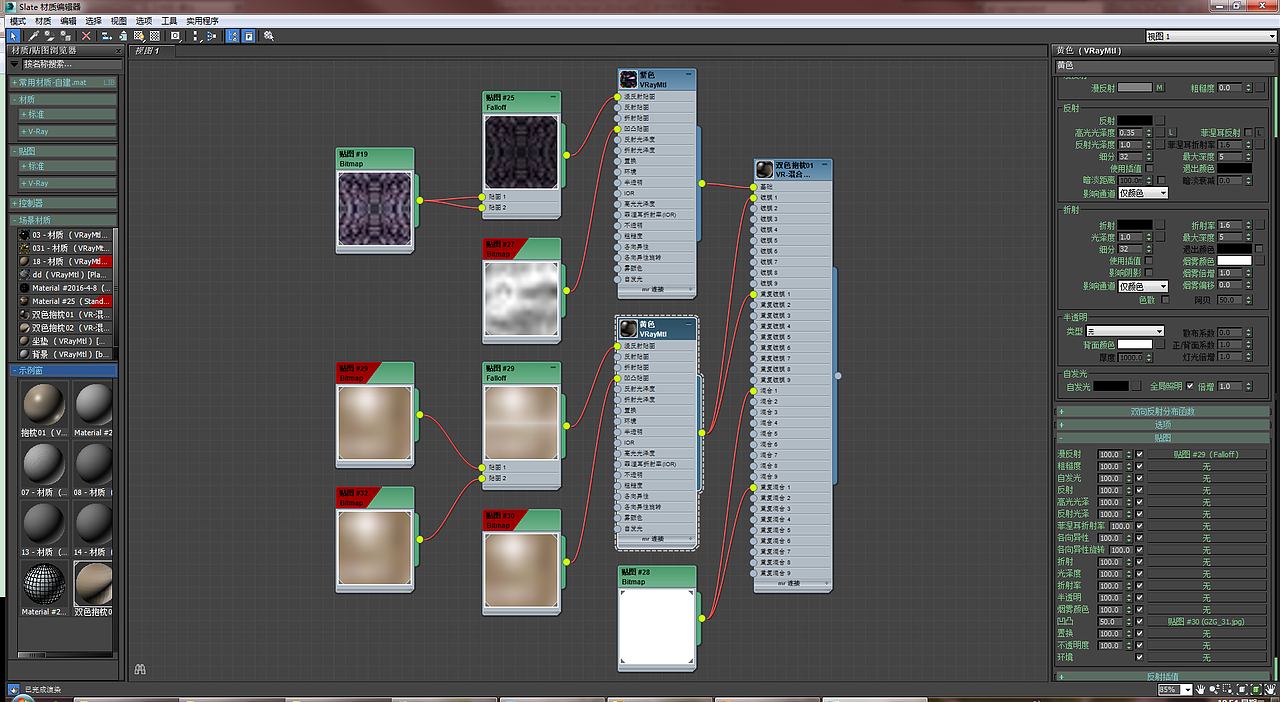This screenshot has height=702, width=1280.
Task: Open the 材质 menu
Action: (x=44, y=20)
